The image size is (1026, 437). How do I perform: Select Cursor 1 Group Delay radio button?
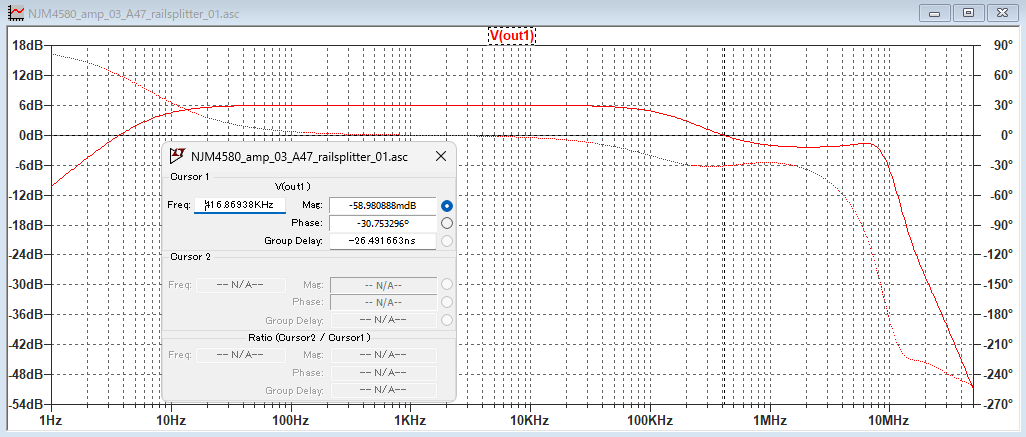click(x=447, y=240)
